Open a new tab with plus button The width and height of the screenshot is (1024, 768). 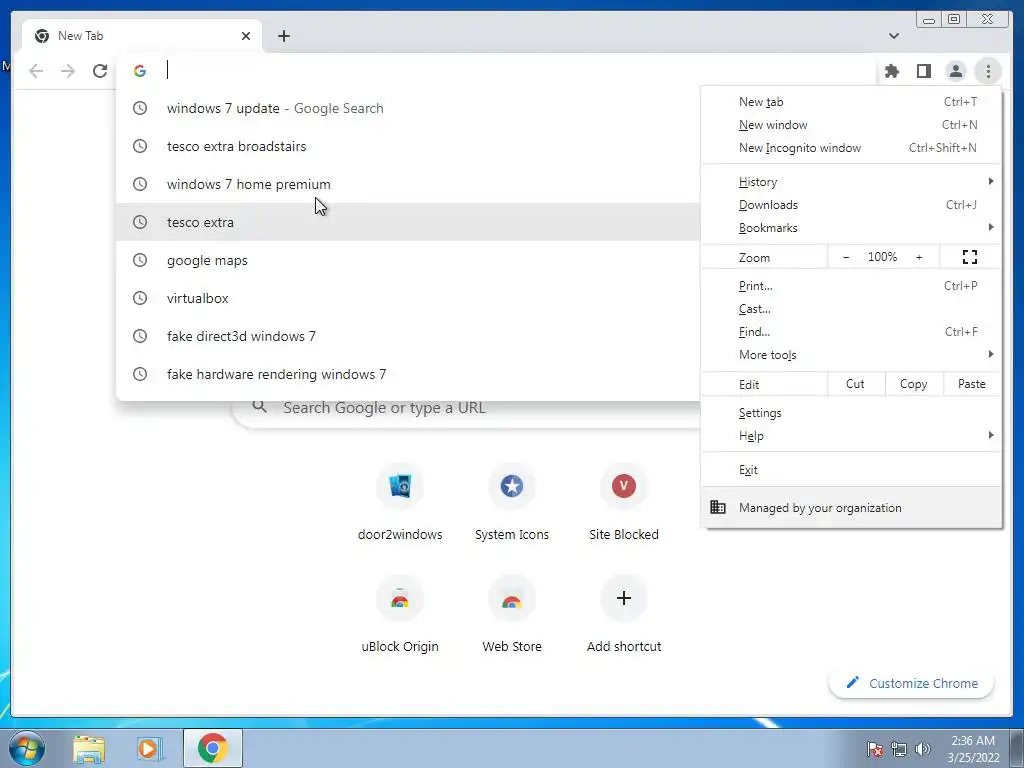click(x=283, y=36)
